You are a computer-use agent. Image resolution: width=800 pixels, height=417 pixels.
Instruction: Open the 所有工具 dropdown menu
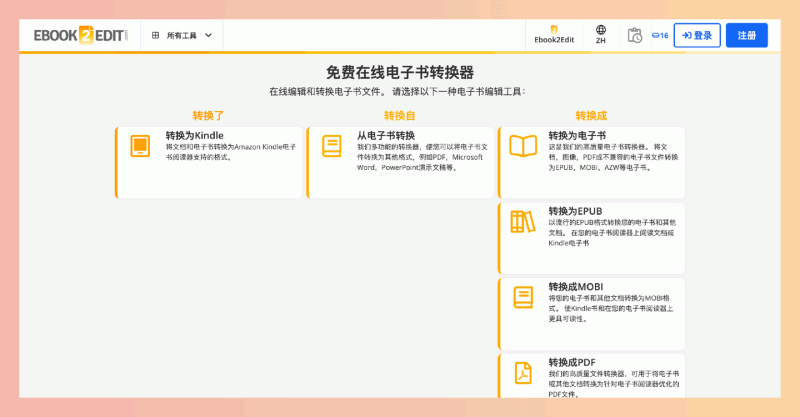pos(182,35)
